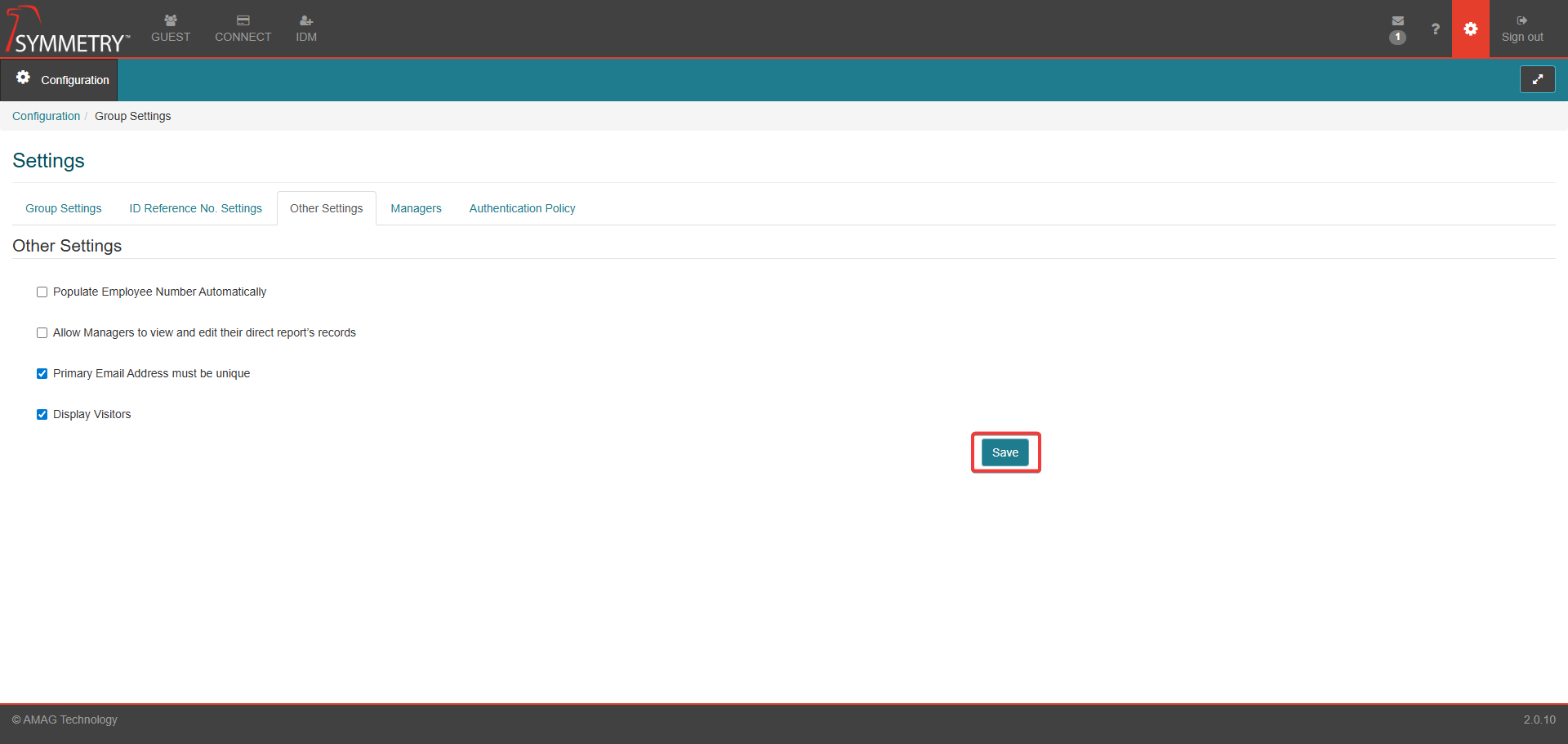Viewport: 1568px width, 744px height.
Task: Select the Managers tab
Action: [416, 208]
